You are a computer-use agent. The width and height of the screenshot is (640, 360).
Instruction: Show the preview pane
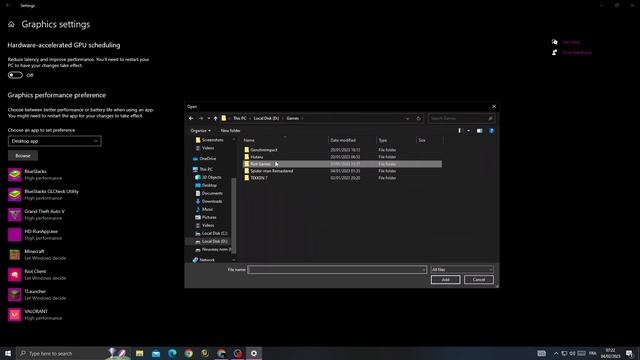480,131
